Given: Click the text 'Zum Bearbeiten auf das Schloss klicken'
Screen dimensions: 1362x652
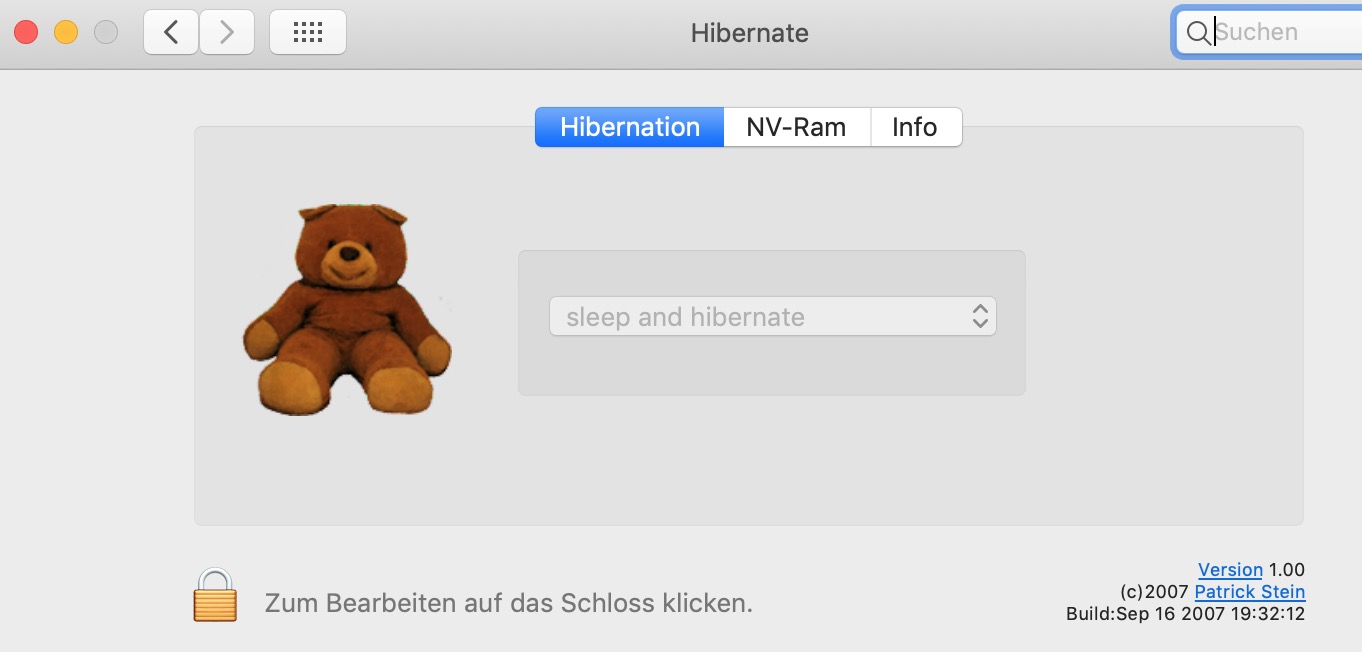Looking at the screenshot, I should (508, 603).
